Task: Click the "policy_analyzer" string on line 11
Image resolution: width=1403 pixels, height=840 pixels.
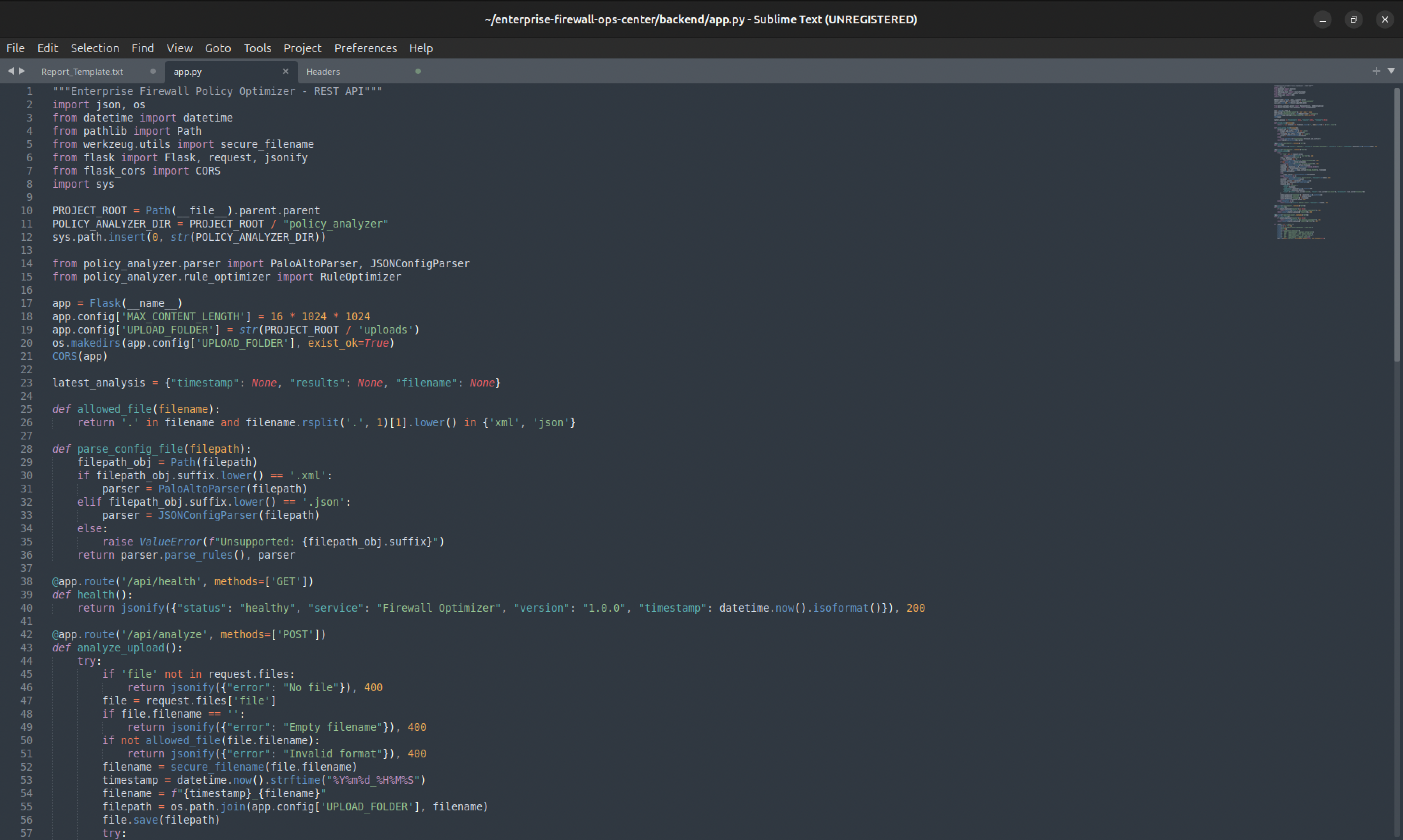Action: (336, 224)
